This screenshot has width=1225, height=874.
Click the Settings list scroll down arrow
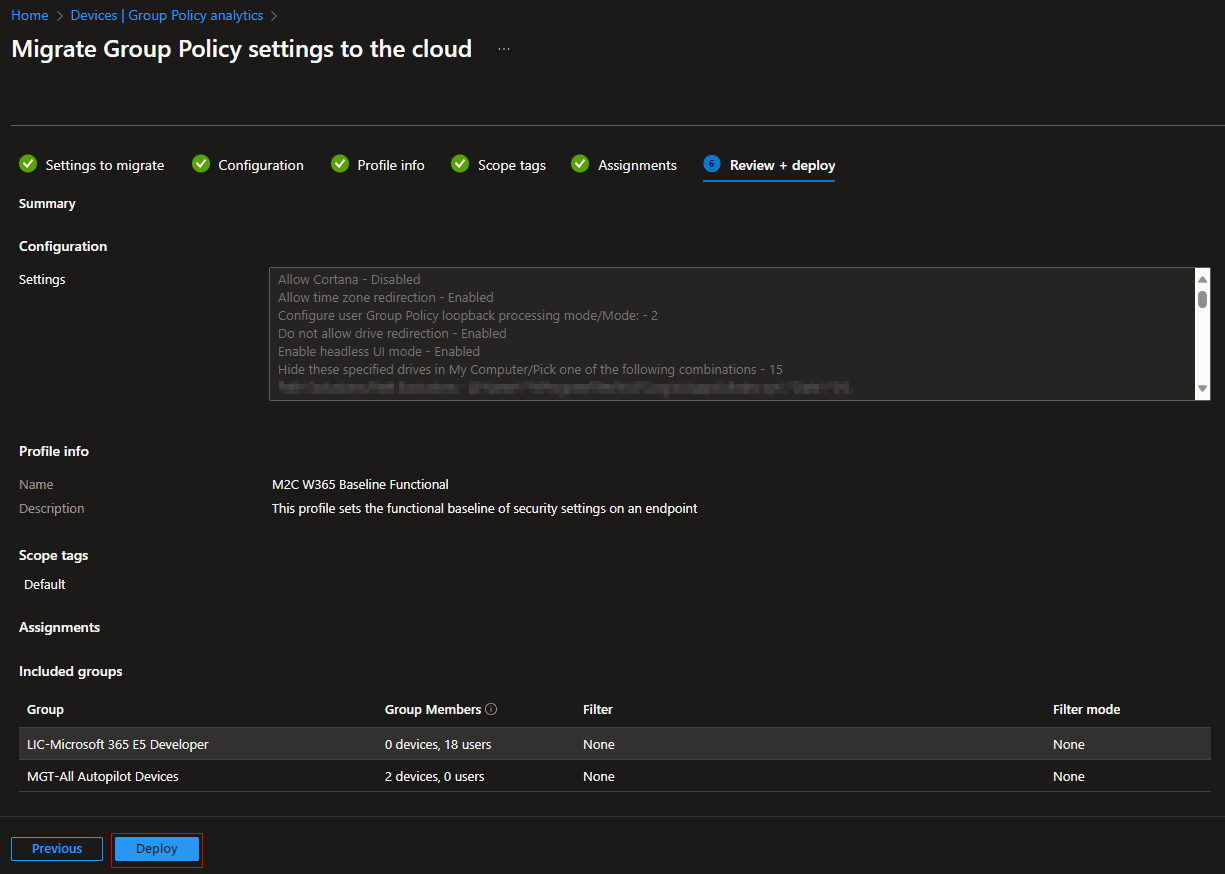click(x=1202, y=389)
